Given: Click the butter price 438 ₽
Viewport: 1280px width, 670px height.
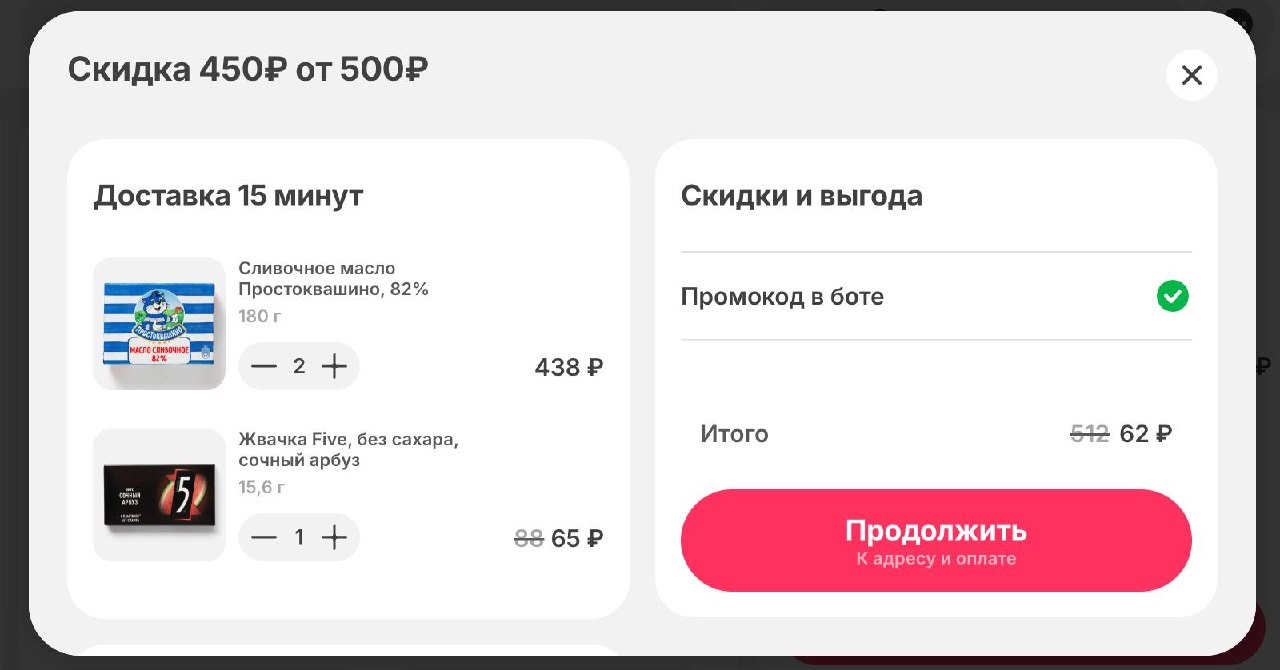Looking at the screenshot, I should click(x=568, y=368).
